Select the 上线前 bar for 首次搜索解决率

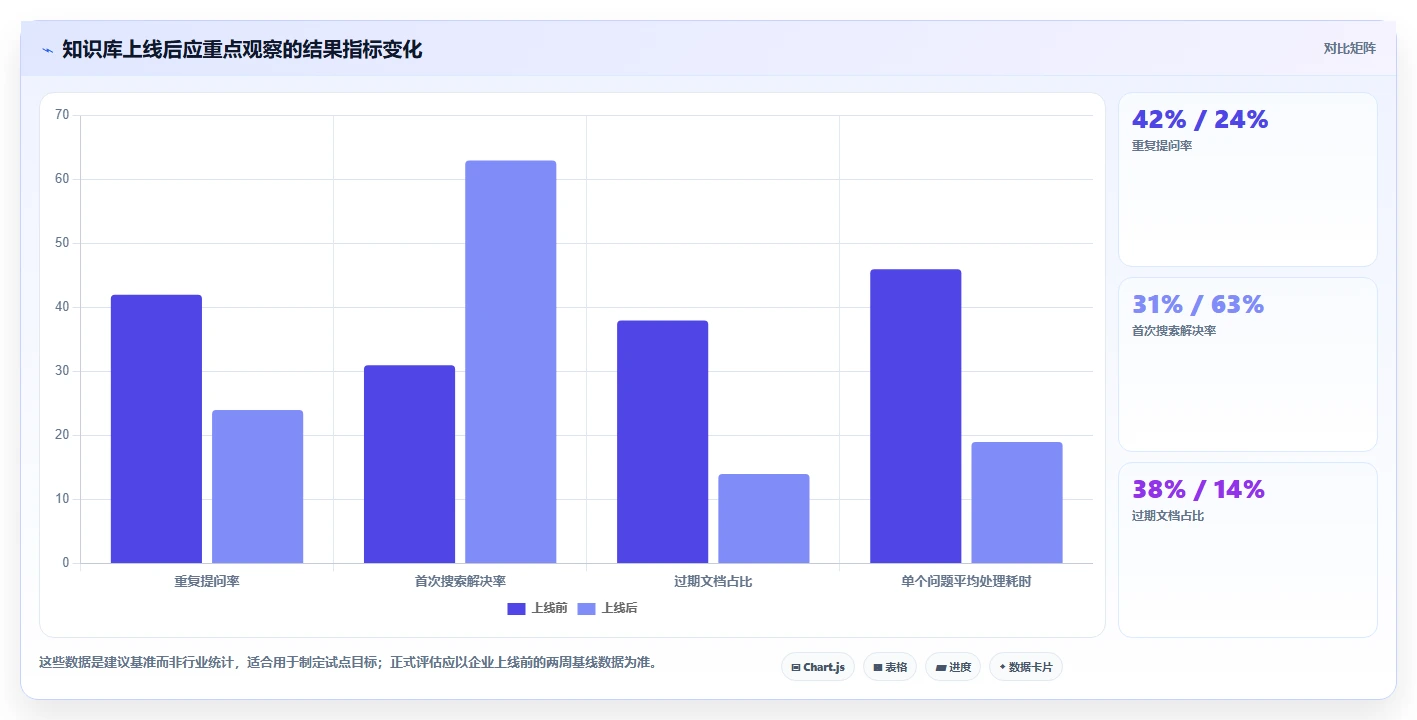point(409,464)
